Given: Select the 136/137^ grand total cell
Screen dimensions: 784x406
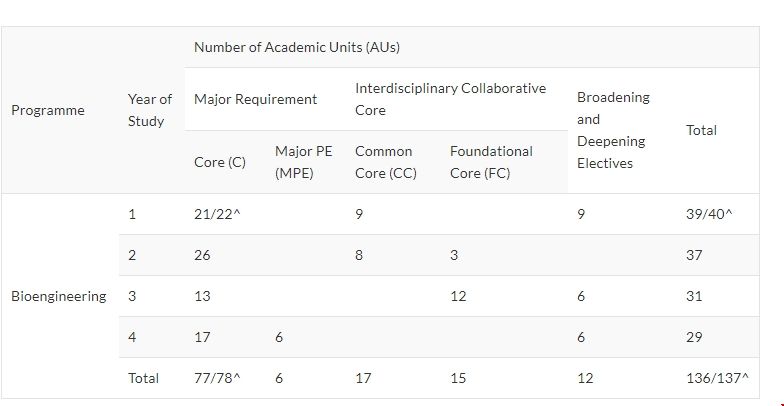Looking at the screenshot, I should click(717, 378).
